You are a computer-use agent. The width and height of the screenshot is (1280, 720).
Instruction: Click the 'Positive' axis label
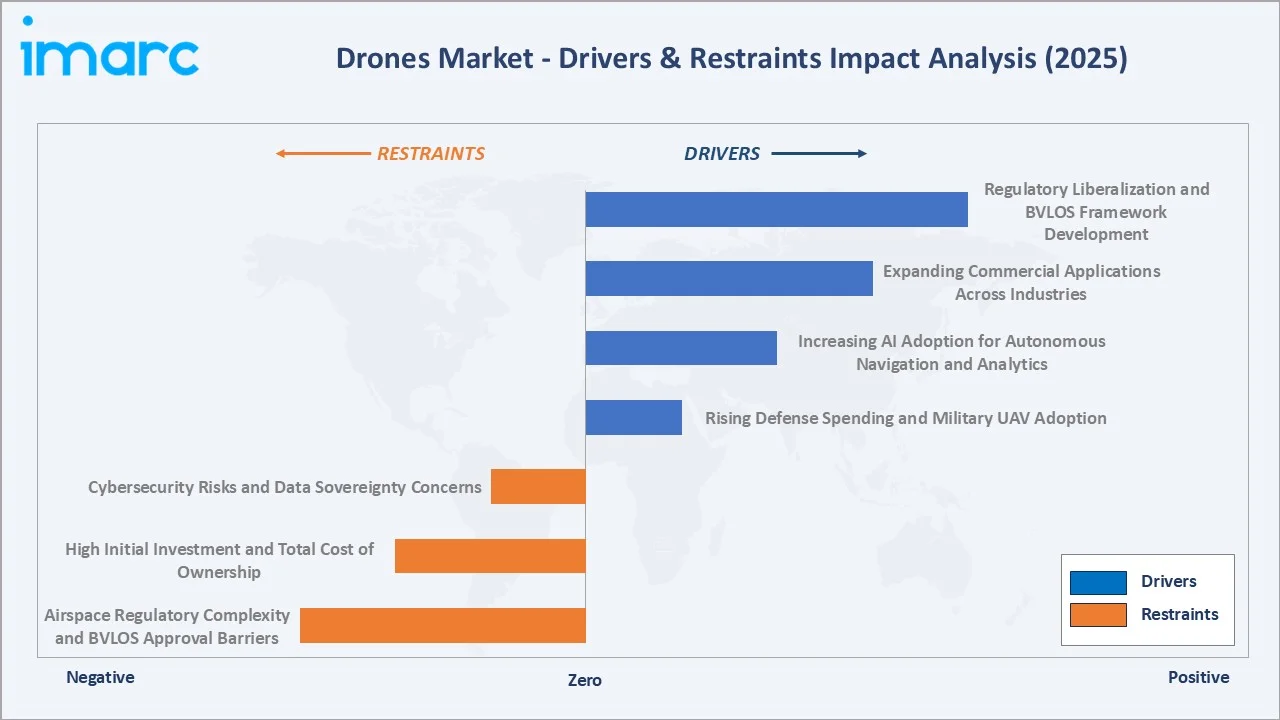click(1198, 677)
